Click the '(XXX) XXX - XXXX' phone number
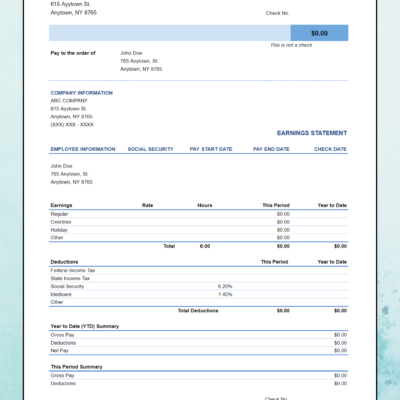Viewport: 400px width, 400px height. point(72,125)
